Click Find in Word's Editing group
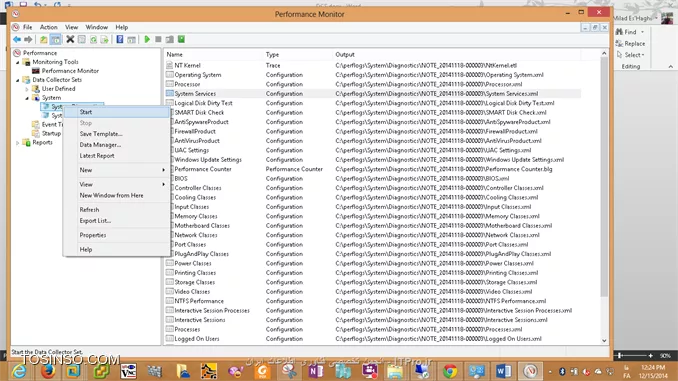678x381 pixels. 630,32
